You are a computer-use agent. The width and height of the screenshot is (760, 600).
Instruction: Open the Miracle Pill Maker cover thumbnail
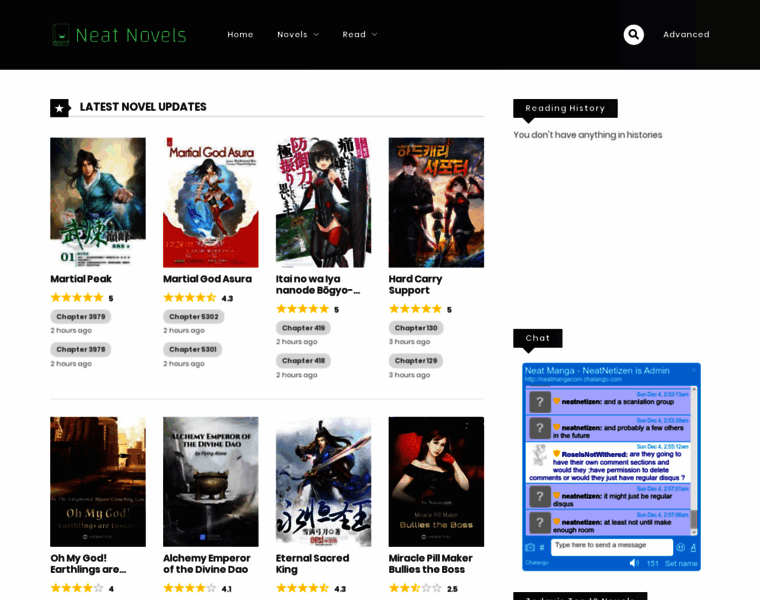(436, 482)
